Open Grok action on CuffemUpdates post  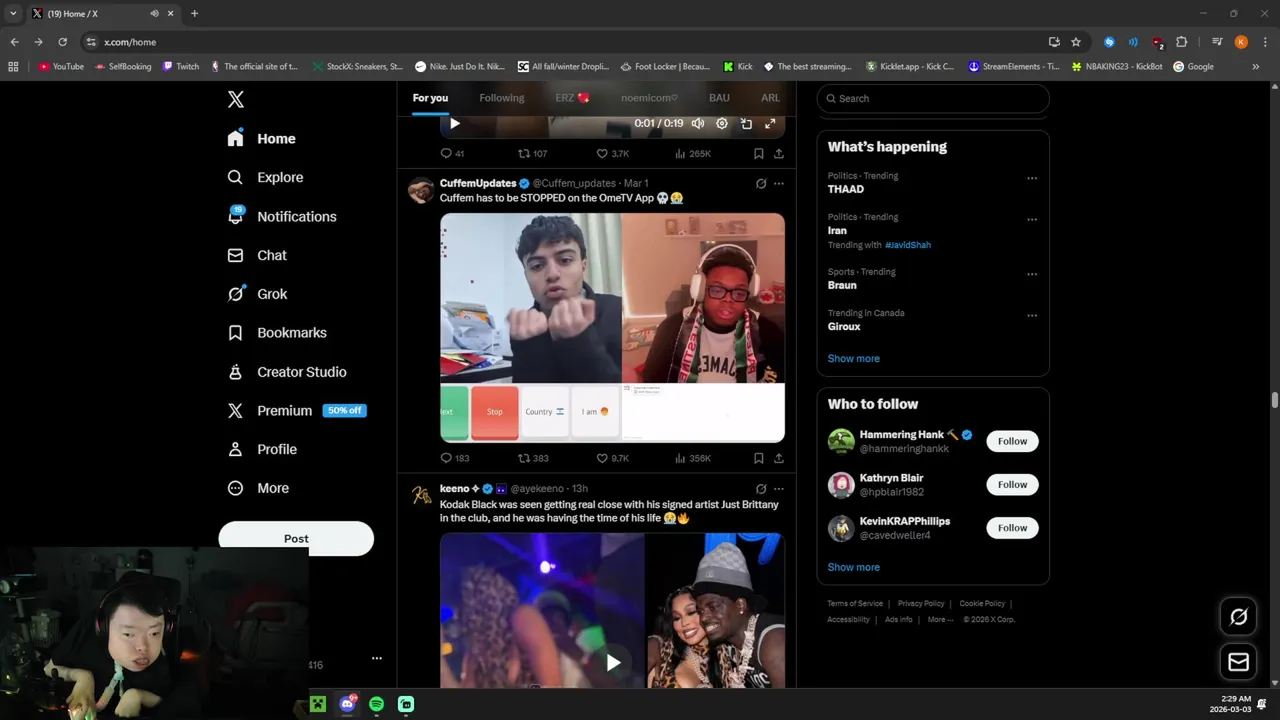coord(761,183)
